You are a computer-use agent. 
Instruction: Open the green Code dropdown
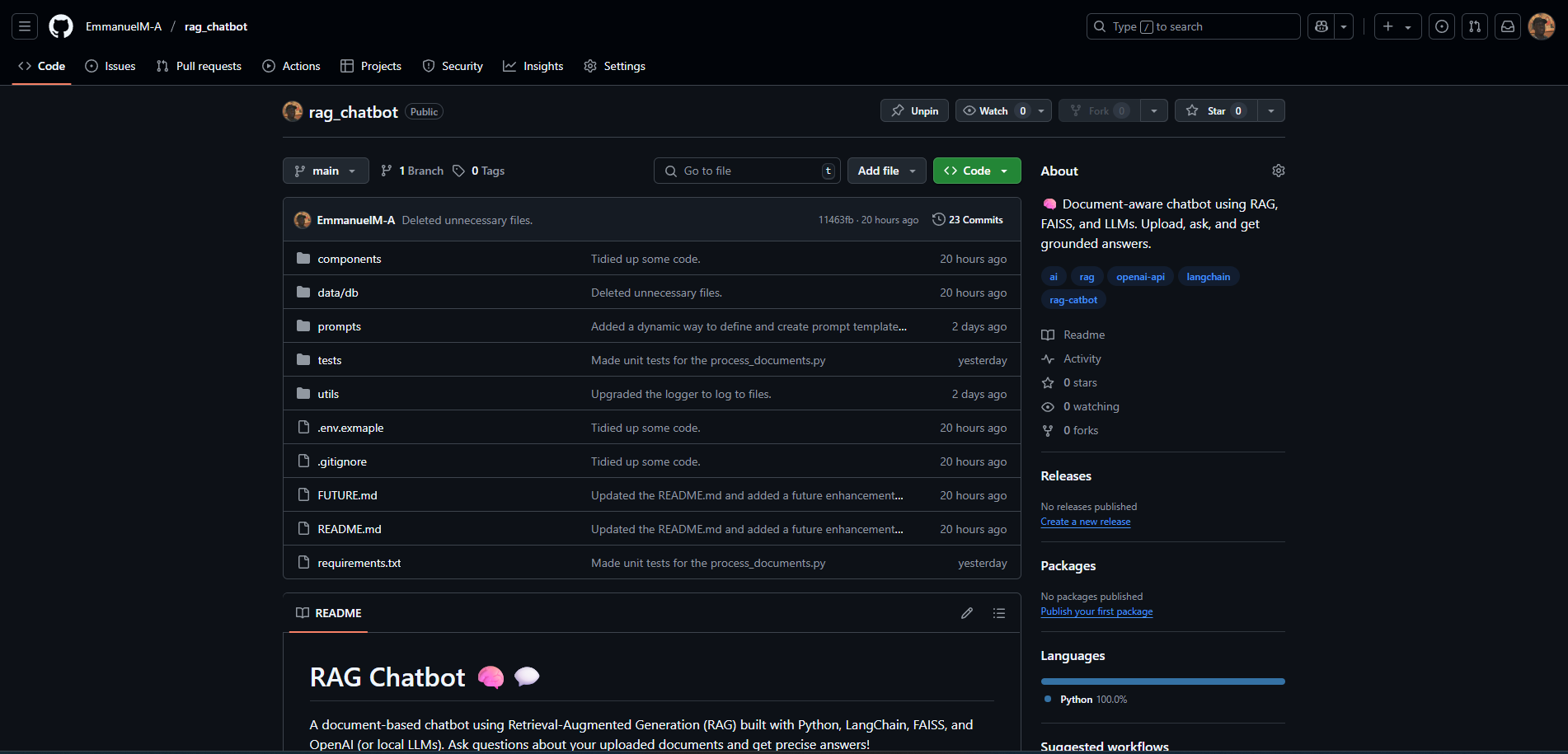977,171
